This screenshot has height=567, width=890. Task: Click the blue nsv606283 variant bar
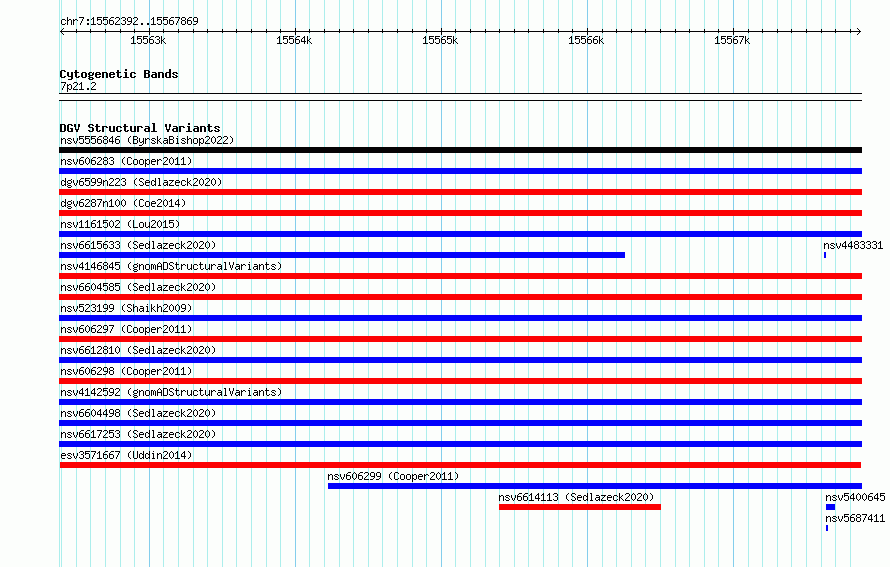[460, 171]
